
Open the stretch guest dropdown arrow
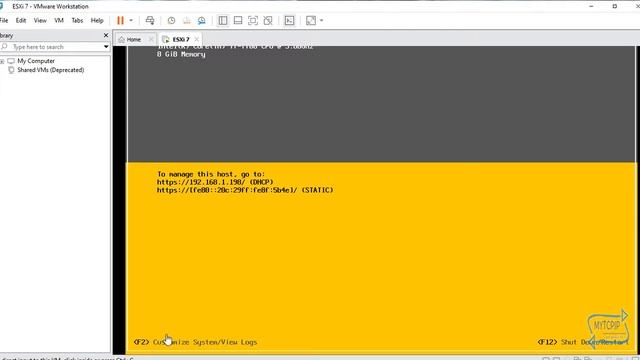(x=322, y=20)
